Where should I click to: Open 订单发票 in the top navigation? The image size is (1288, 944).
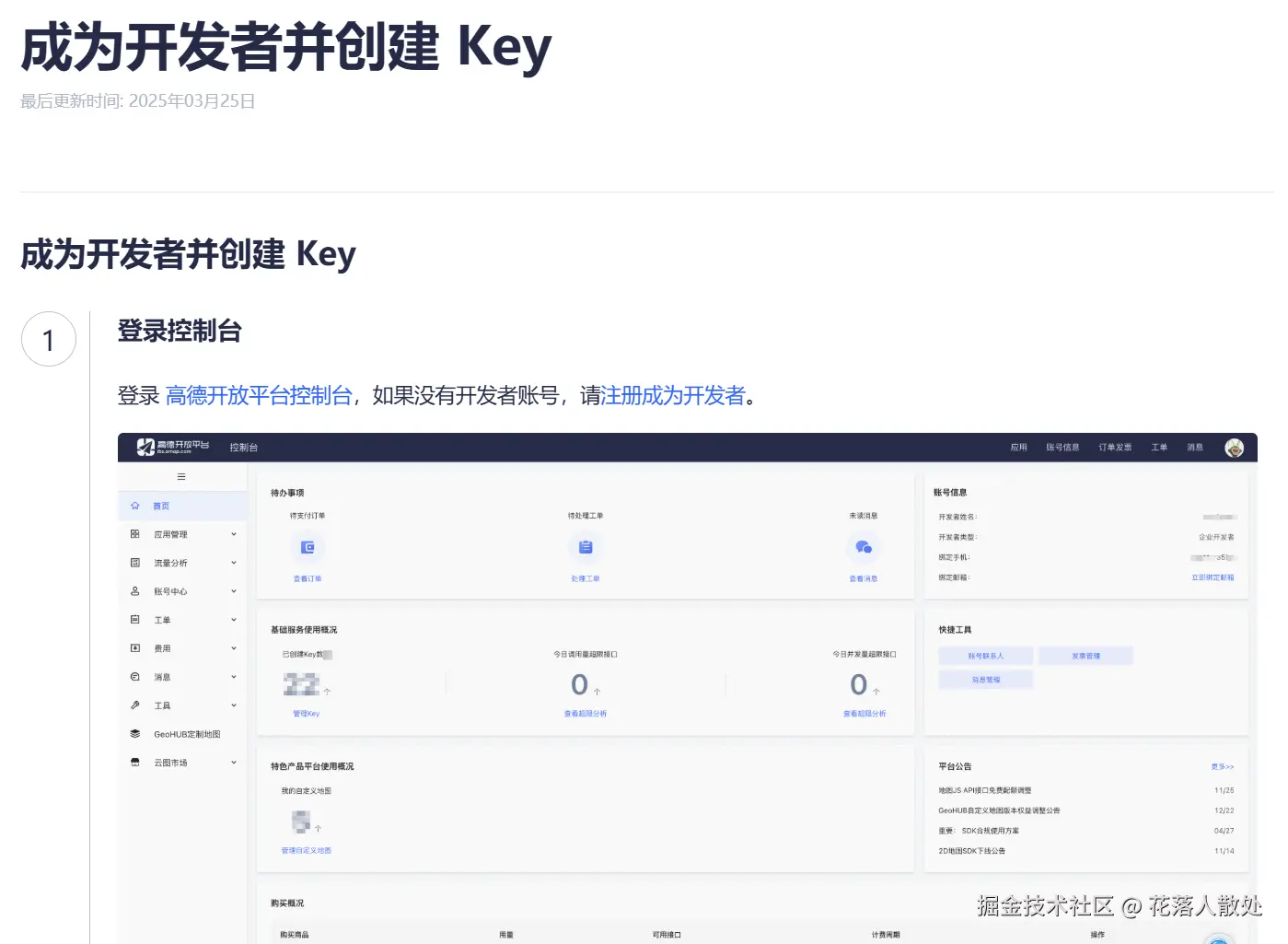1115,448
